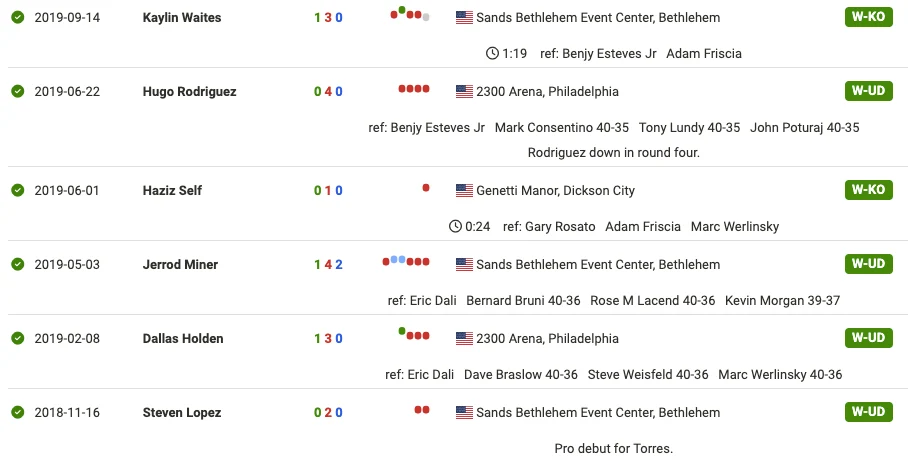Open the Kaylin Waites W-KO result badge
The image size is (908, 461).
[x=869, y=17]
